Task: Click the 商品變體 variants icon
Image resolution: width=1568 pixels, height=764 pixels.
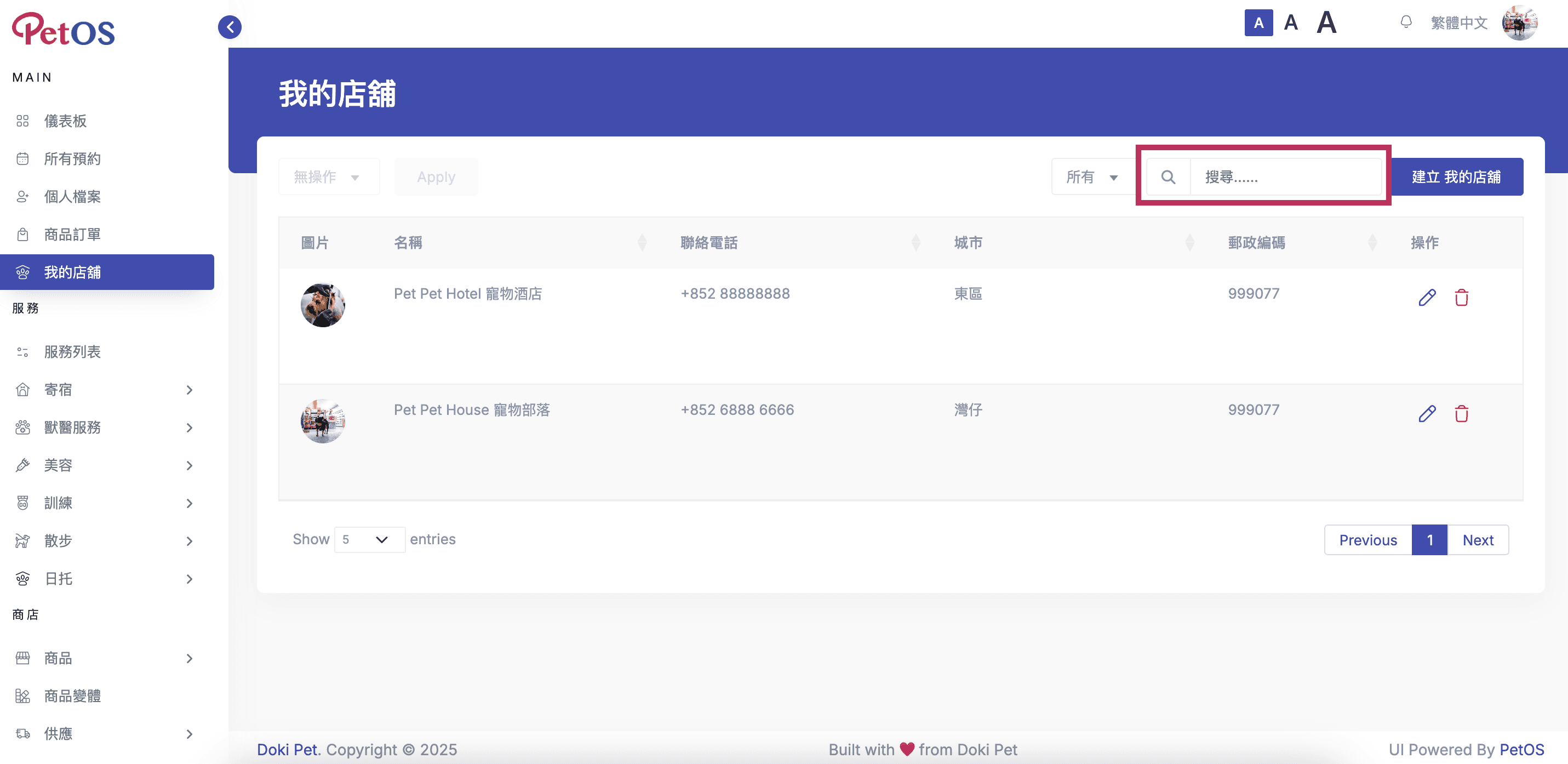Action: tap(22, 696)
